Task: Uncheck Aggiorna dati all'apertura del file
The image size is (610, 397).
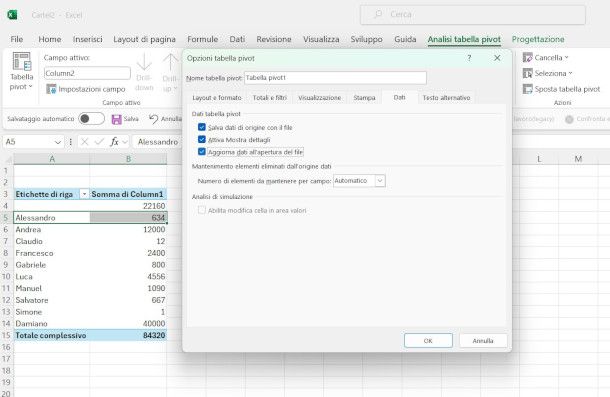Action: (202, 152)
